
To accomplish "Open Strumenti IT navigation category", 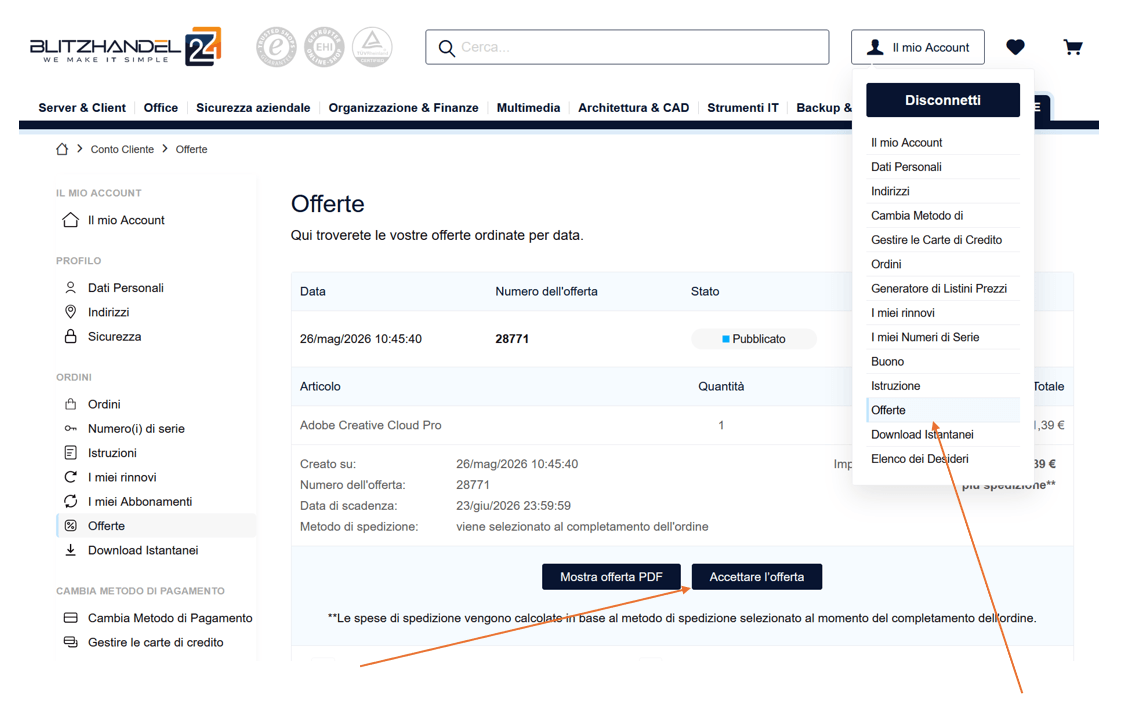I will click(x=743, y=108).
